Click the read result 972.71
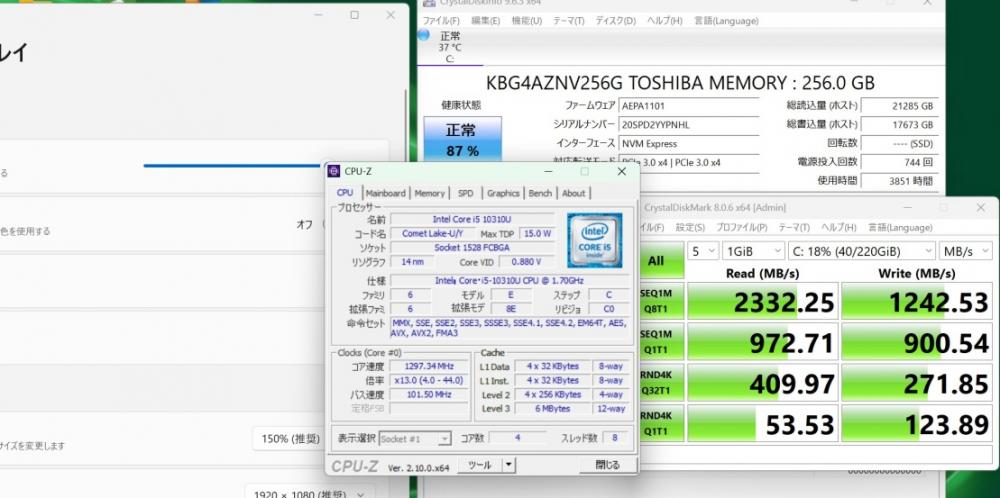This screenshot has height=498, width=1000. coord(763,342)
